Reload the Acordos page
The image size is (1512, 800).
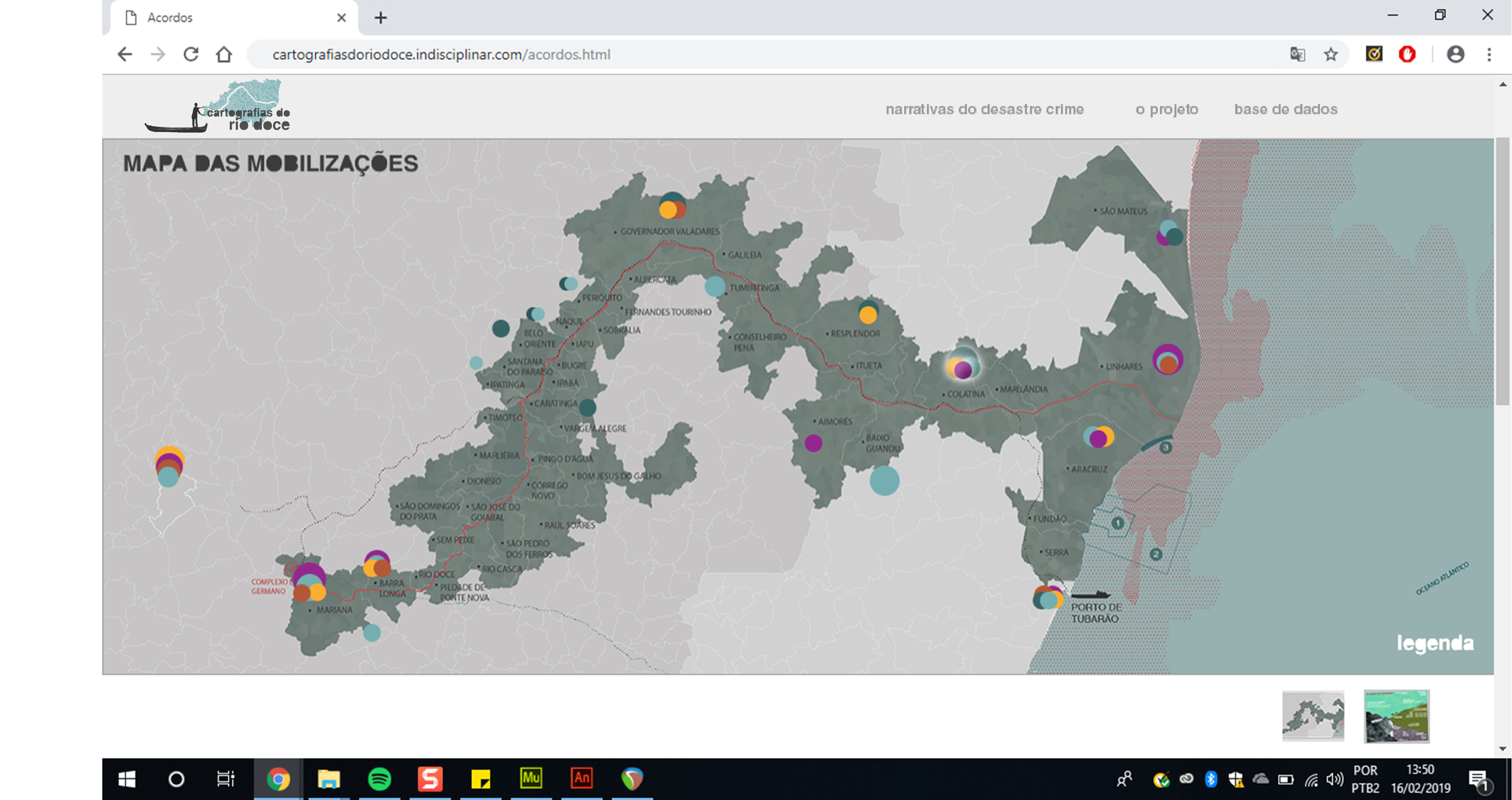[191, 54]
